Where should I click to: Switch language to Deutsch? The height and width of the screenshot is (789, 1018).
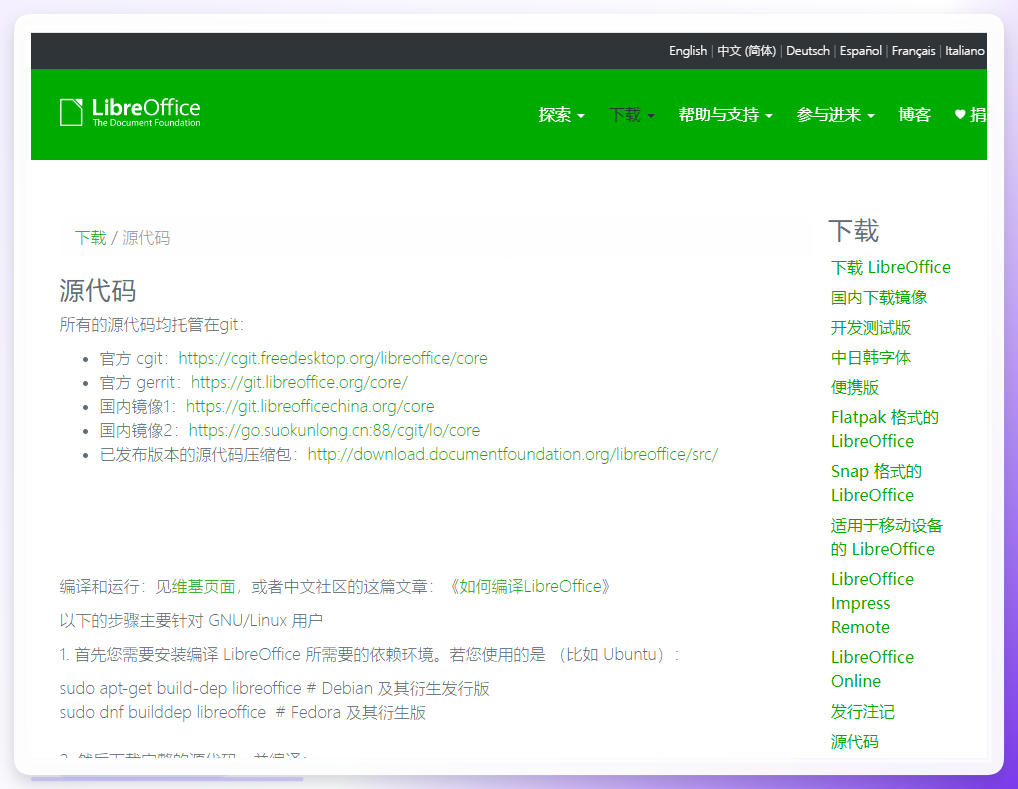[x=808, y=51]
